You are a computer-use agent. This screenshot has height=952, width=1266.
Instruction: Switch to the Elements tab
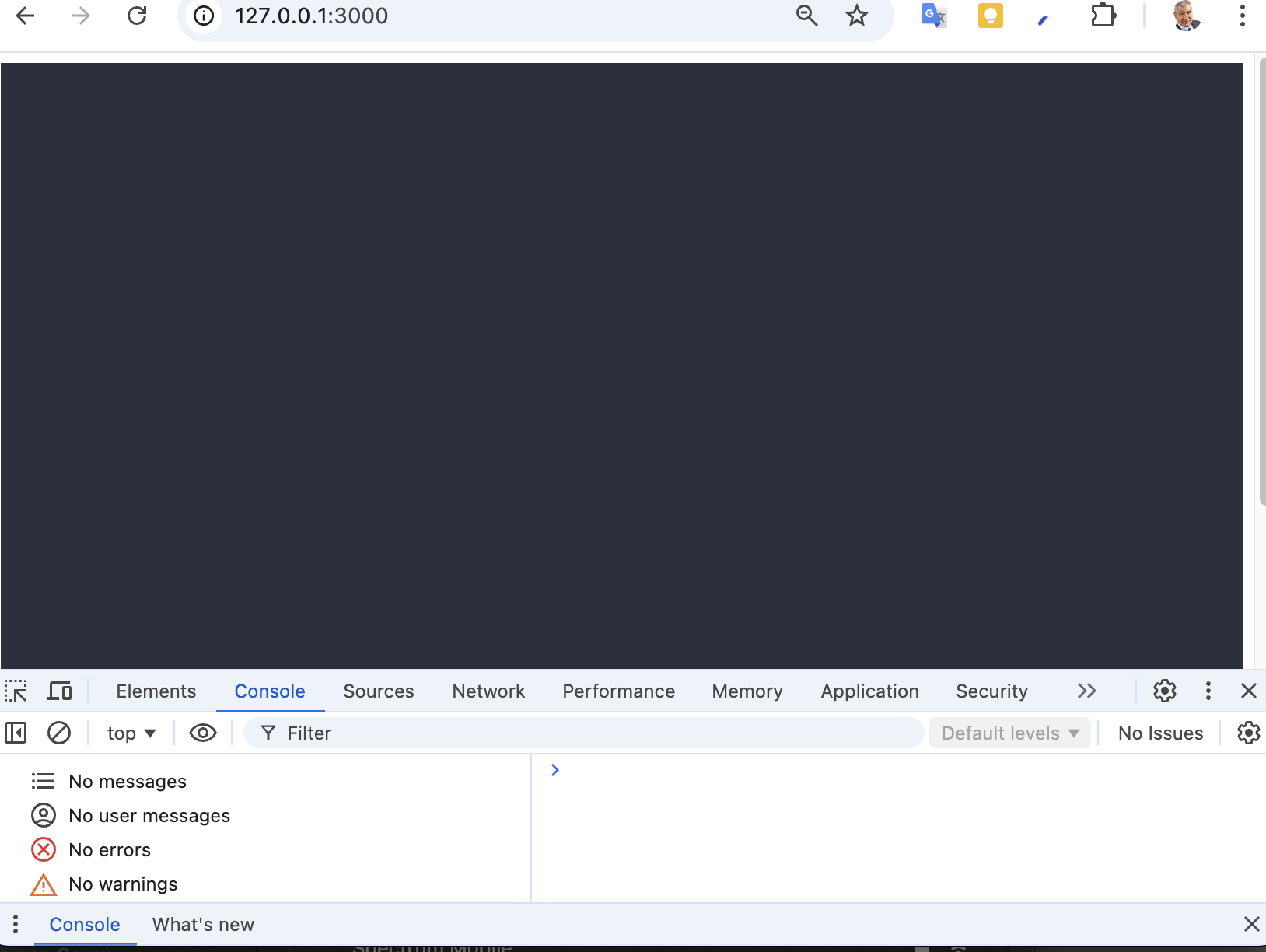(x=156, y=691)
